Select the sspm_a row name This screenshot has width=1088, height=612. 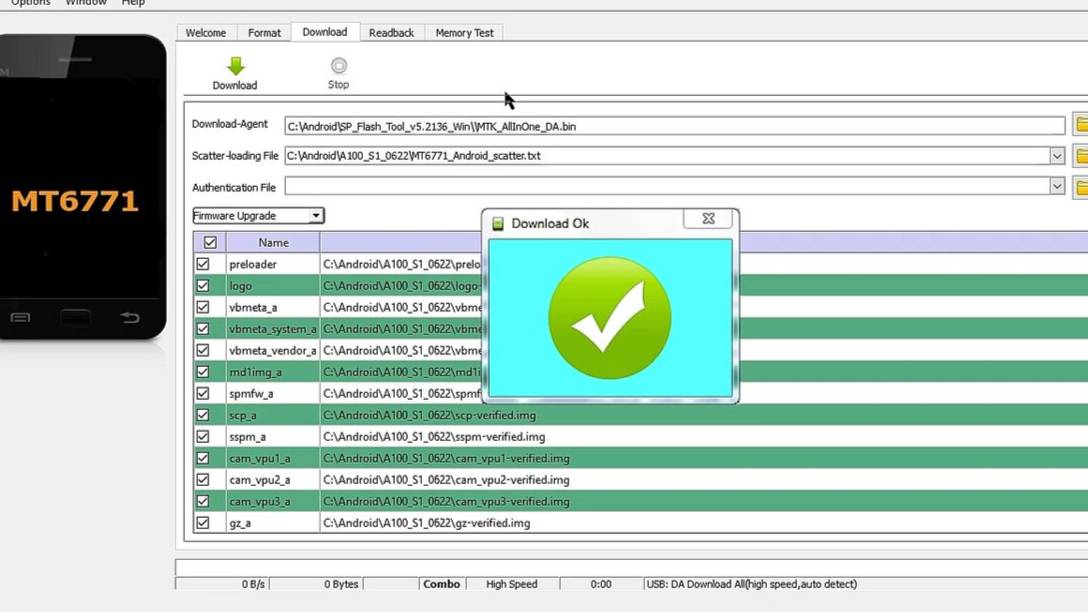click(248, 436)
